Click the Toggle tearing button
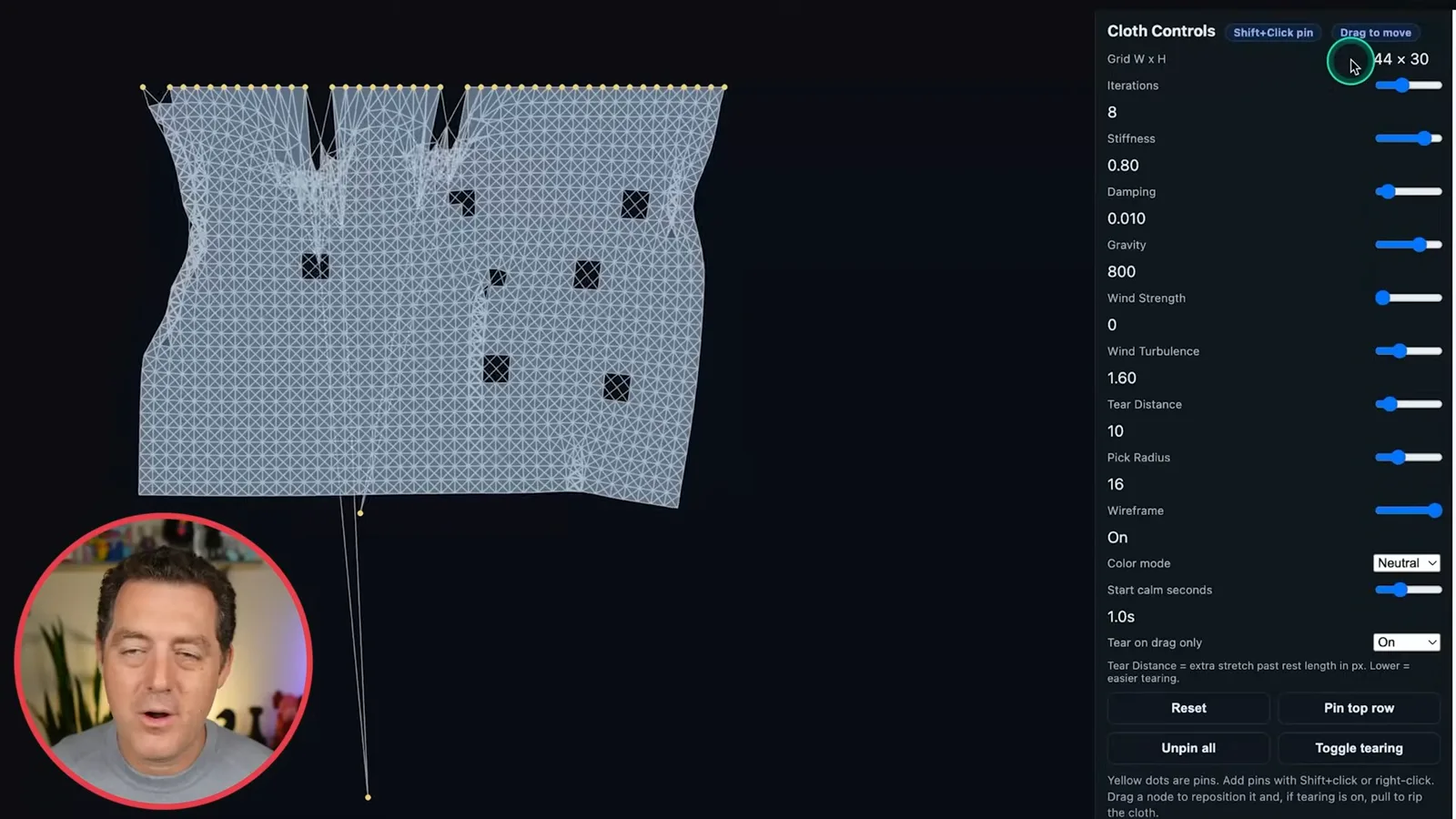Viewport: 1456px width, 819px height. click(1359, 748)
